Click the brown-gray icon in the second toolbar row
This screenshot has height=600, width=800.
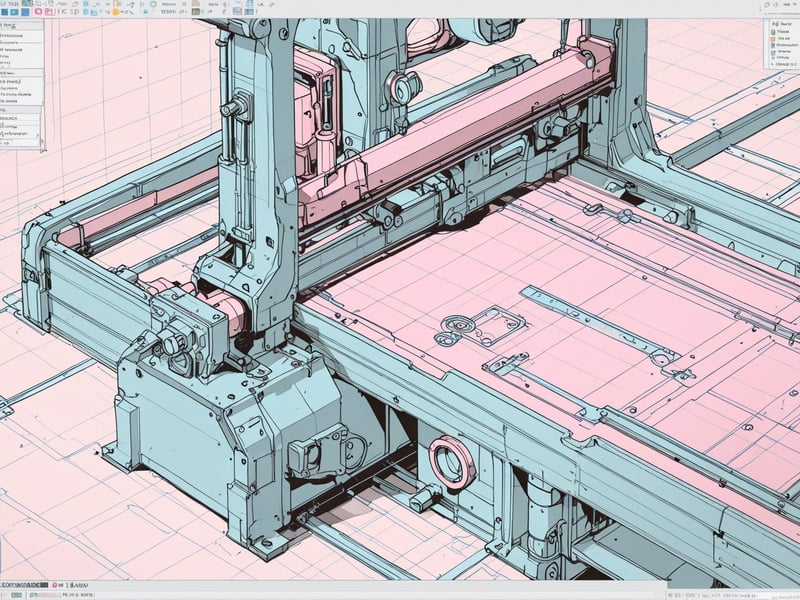196,12
